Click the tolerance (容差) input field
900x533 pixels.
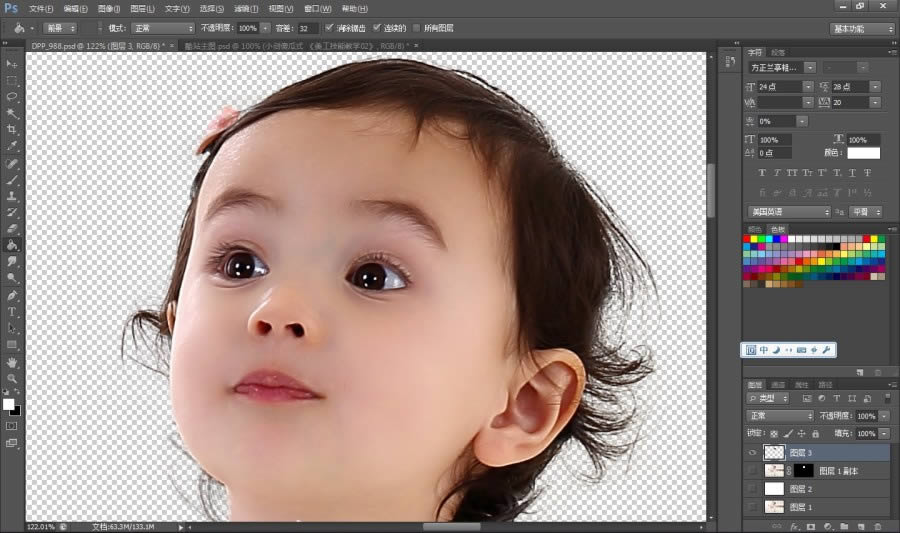coord(309,28)
